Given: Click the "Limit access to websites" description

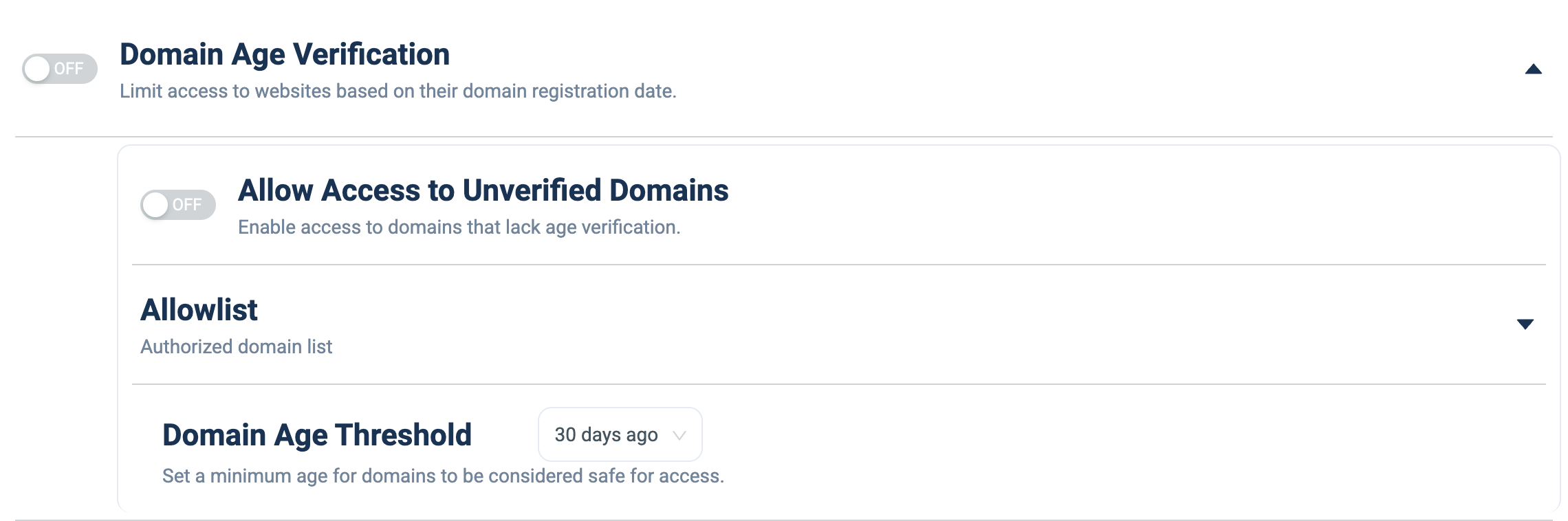Looking at the screenshot, I should (x=398, y=91).
